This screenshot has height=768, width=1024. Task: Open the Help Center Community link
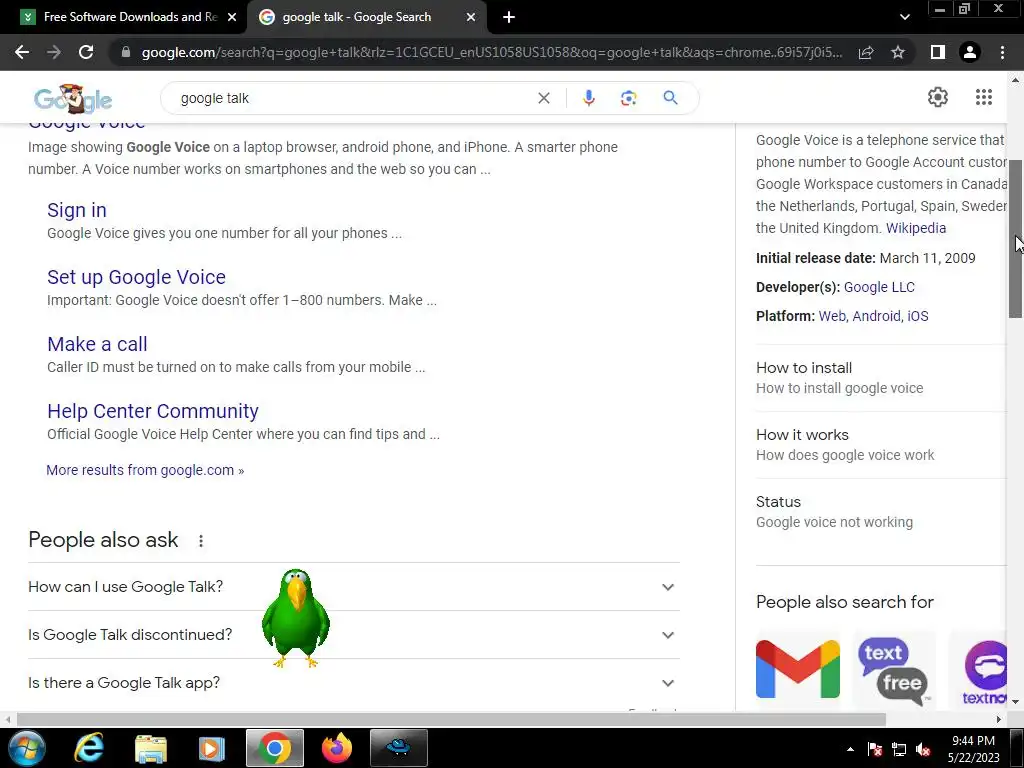click(153, 411)
